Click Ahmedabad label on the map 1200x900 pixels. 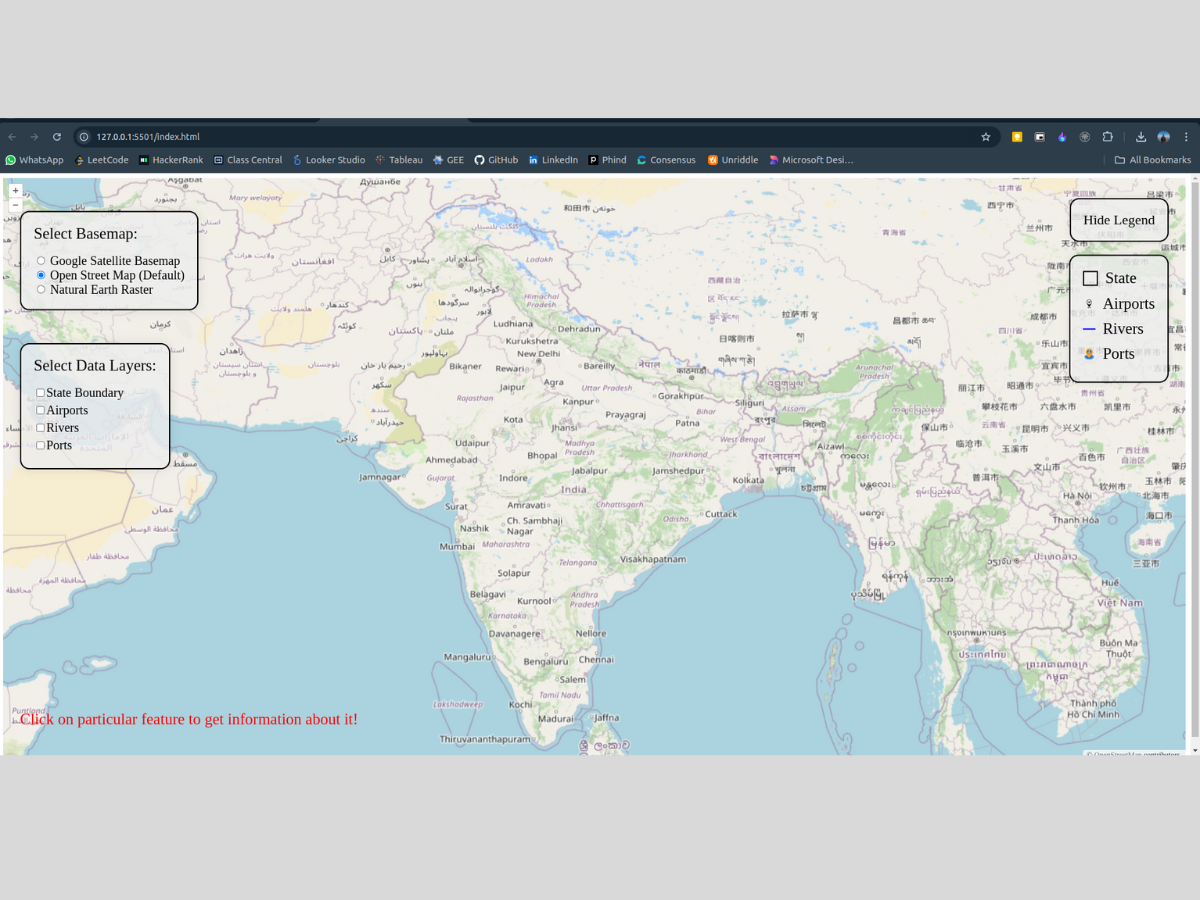(x=452, y=460)
